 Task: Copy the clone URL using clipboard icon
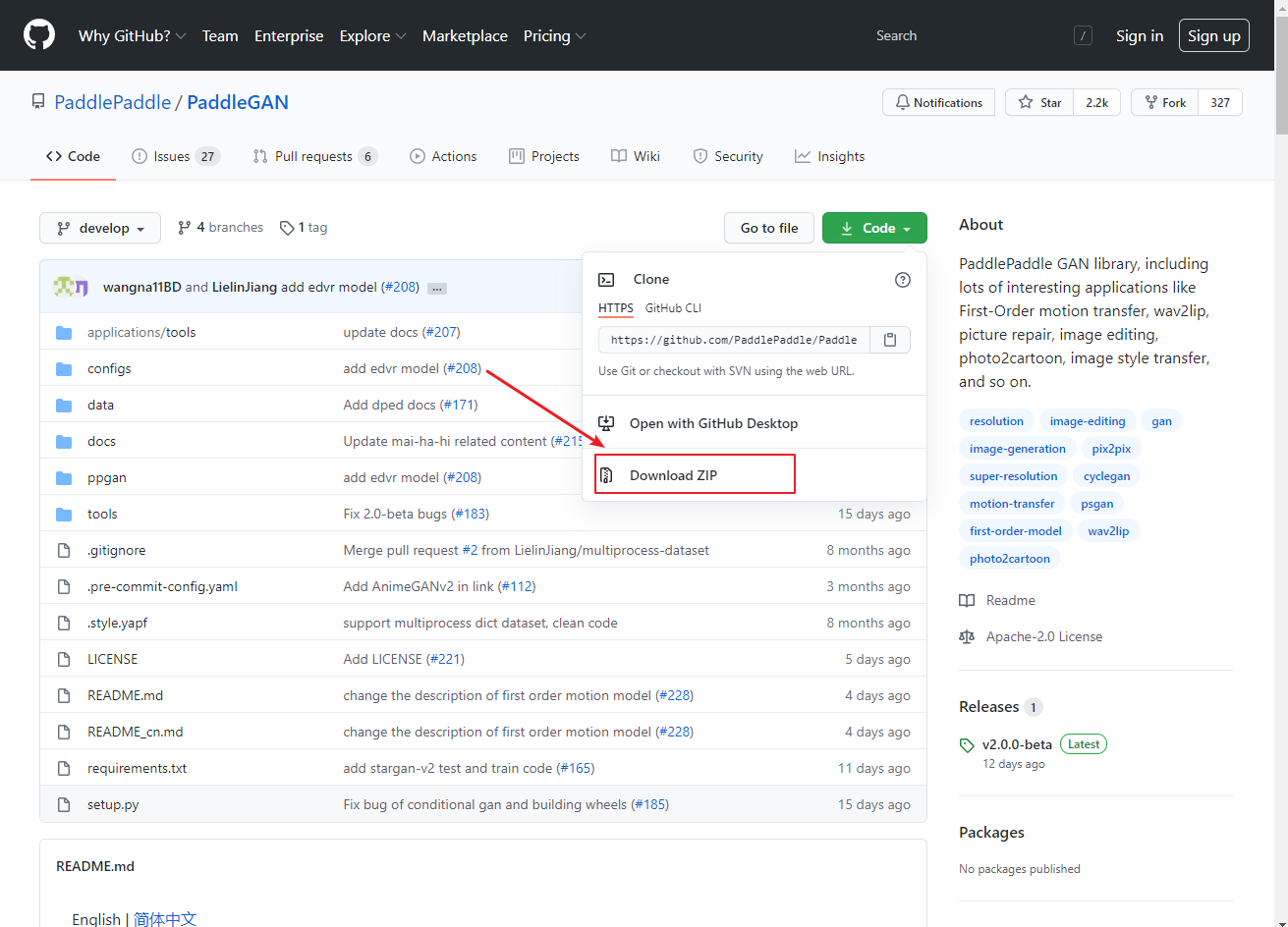click(889, 339)
